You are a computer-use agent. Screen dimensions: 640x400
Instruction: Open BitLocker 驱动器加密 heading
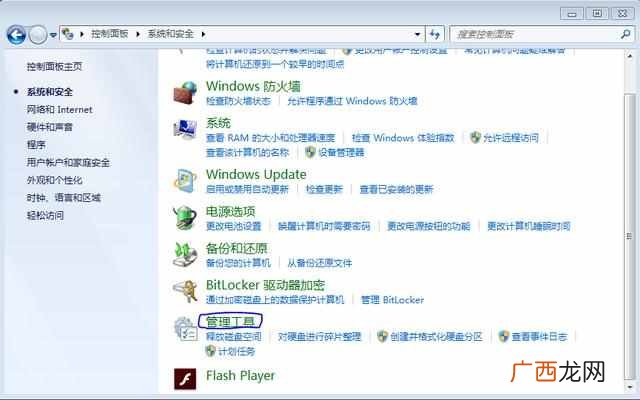[265, 285]
